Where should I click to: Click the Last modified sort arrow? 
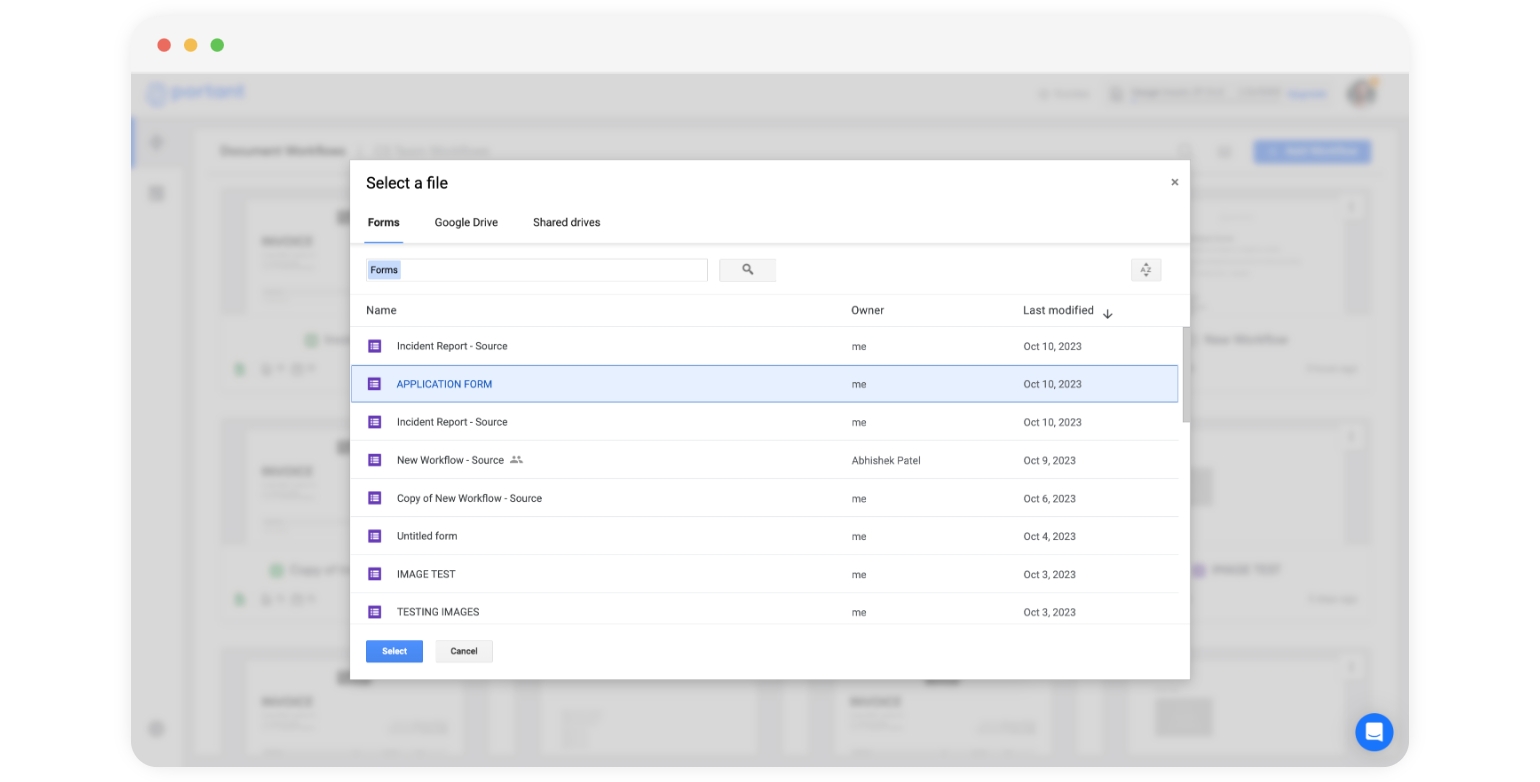tap(1107, 313)
